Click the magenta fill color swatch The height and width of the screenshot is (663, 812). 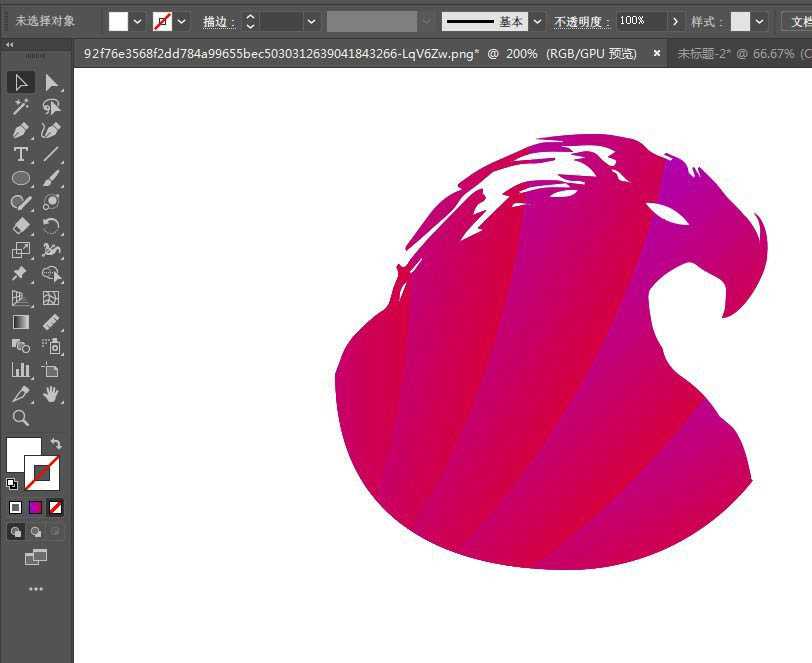[x=35, y=507]
